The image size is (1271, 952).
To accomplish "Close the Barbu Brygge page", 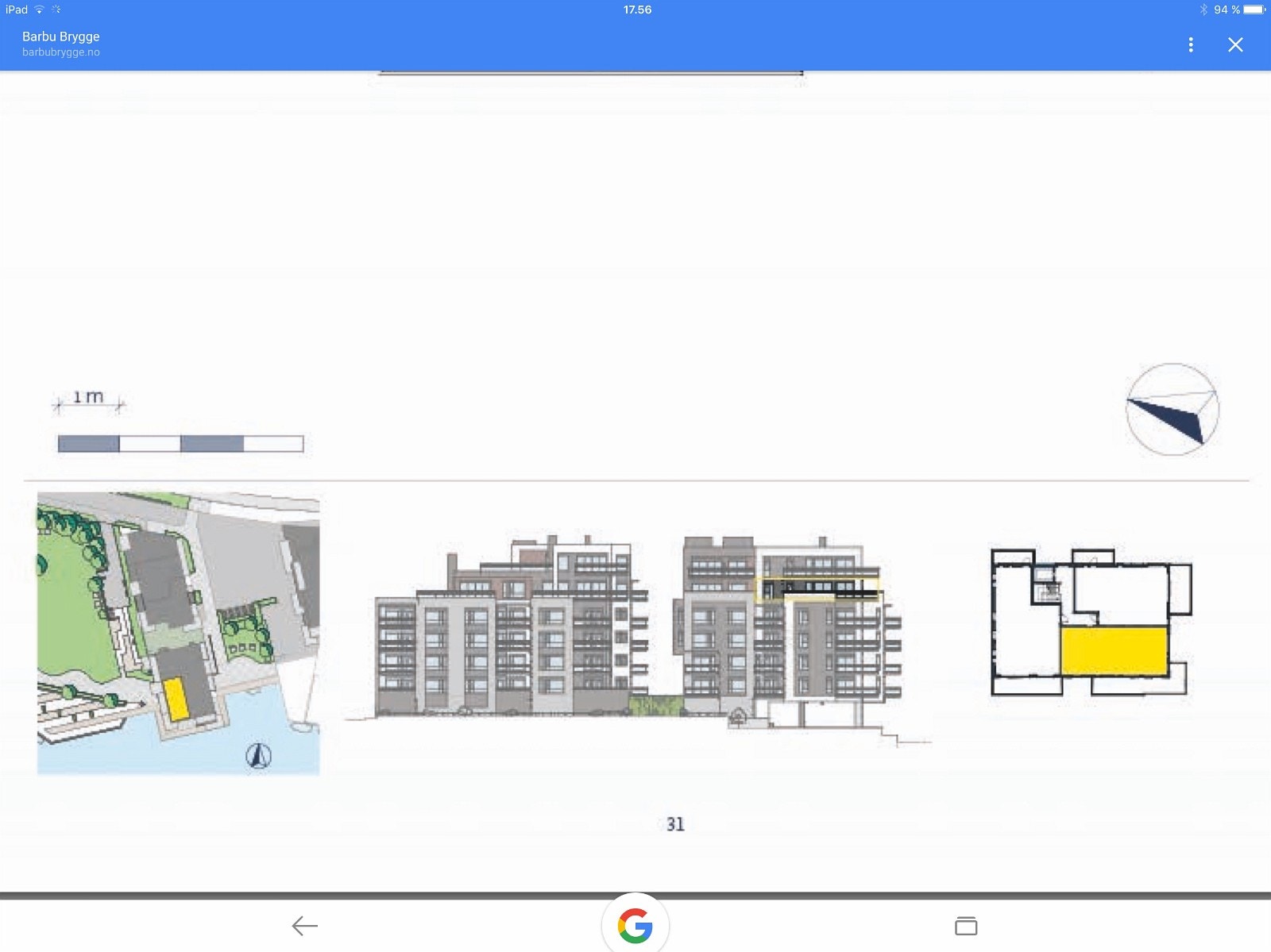I will pyautogui.click(x=1235, y=44).
